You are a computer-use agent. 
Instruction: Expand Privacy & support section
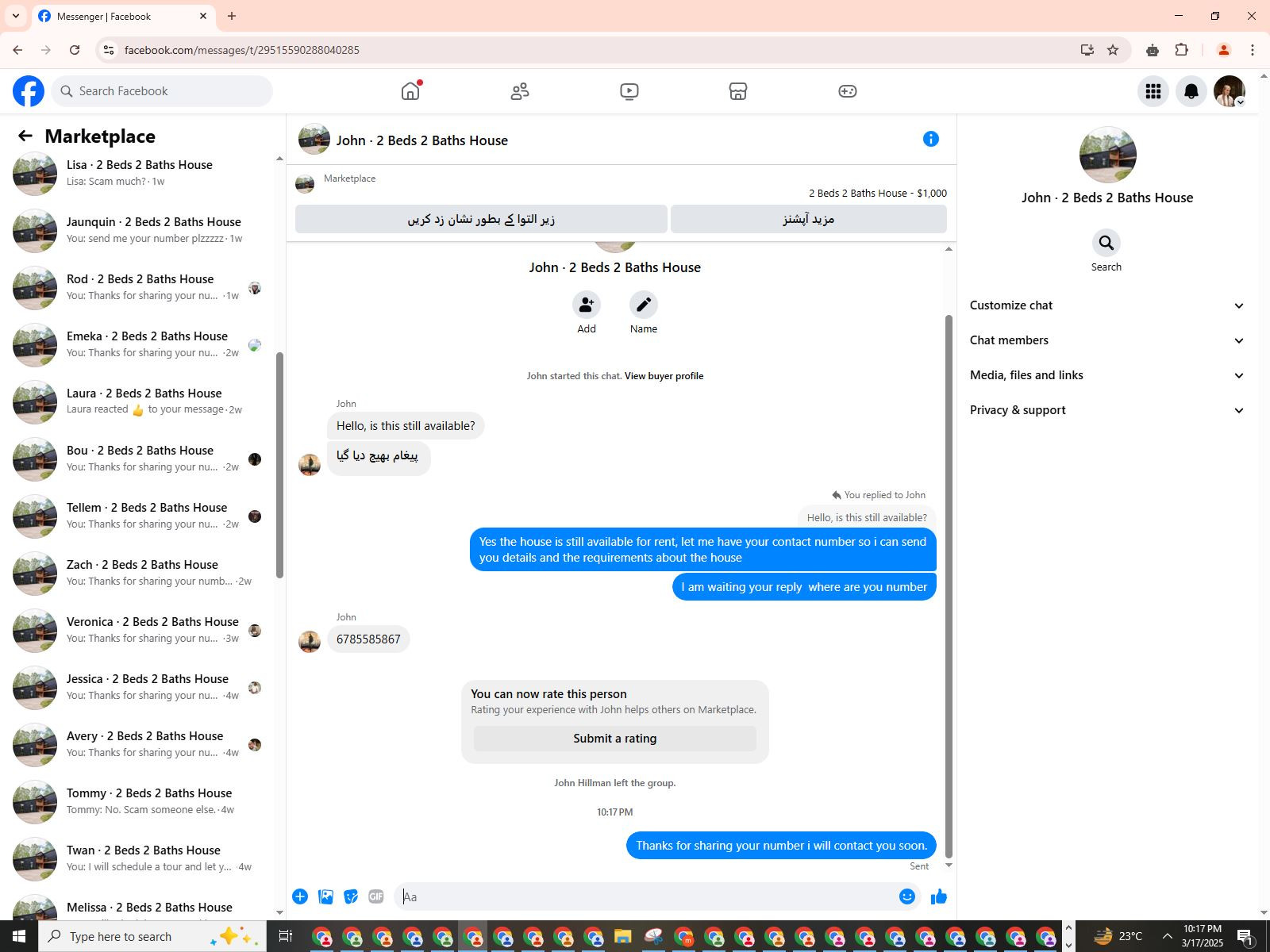pos(1106,410)
